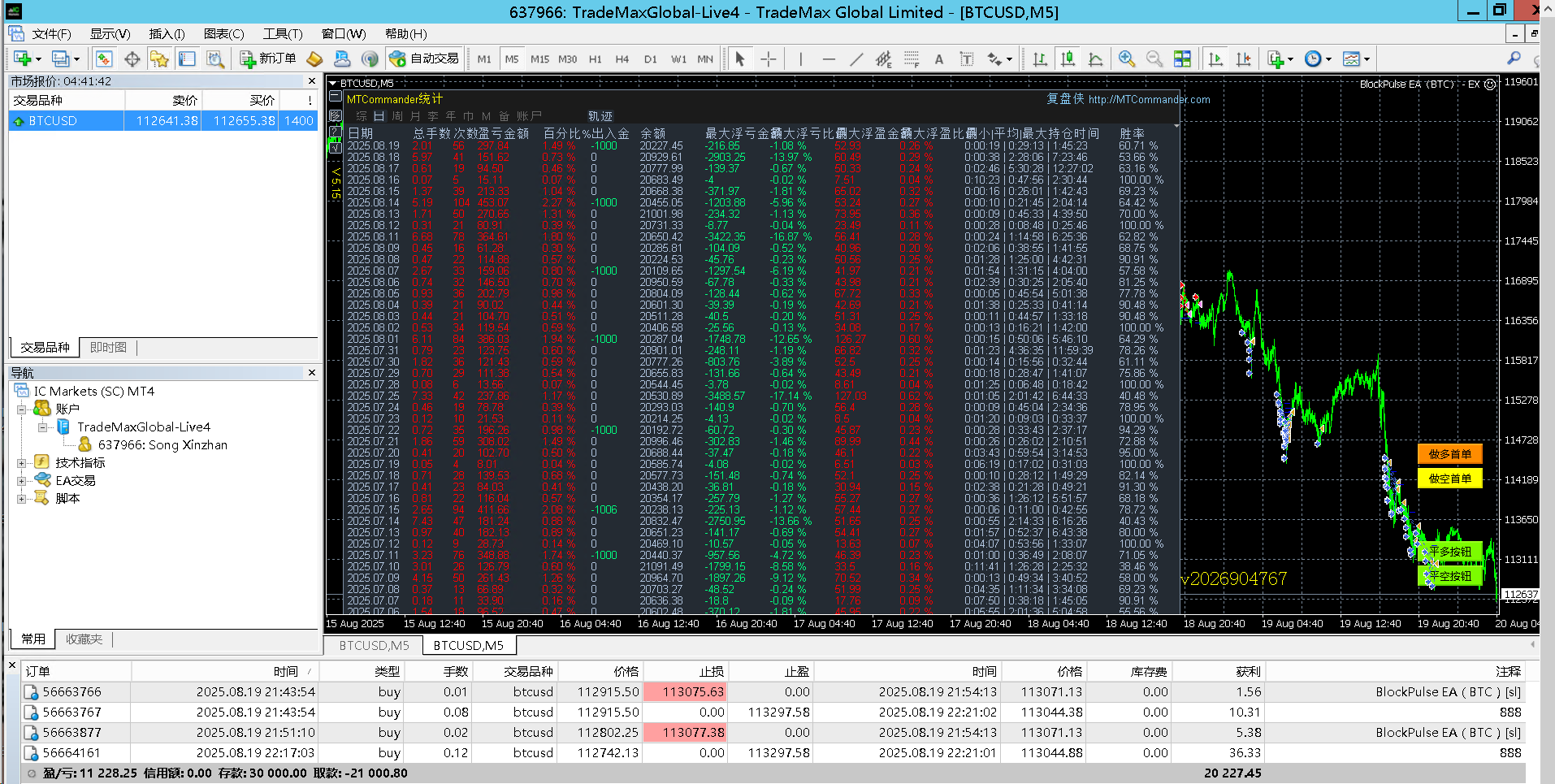Expand the 技术指标 tree node
This screenshot has width=1555, height=784.
(22, 463)
